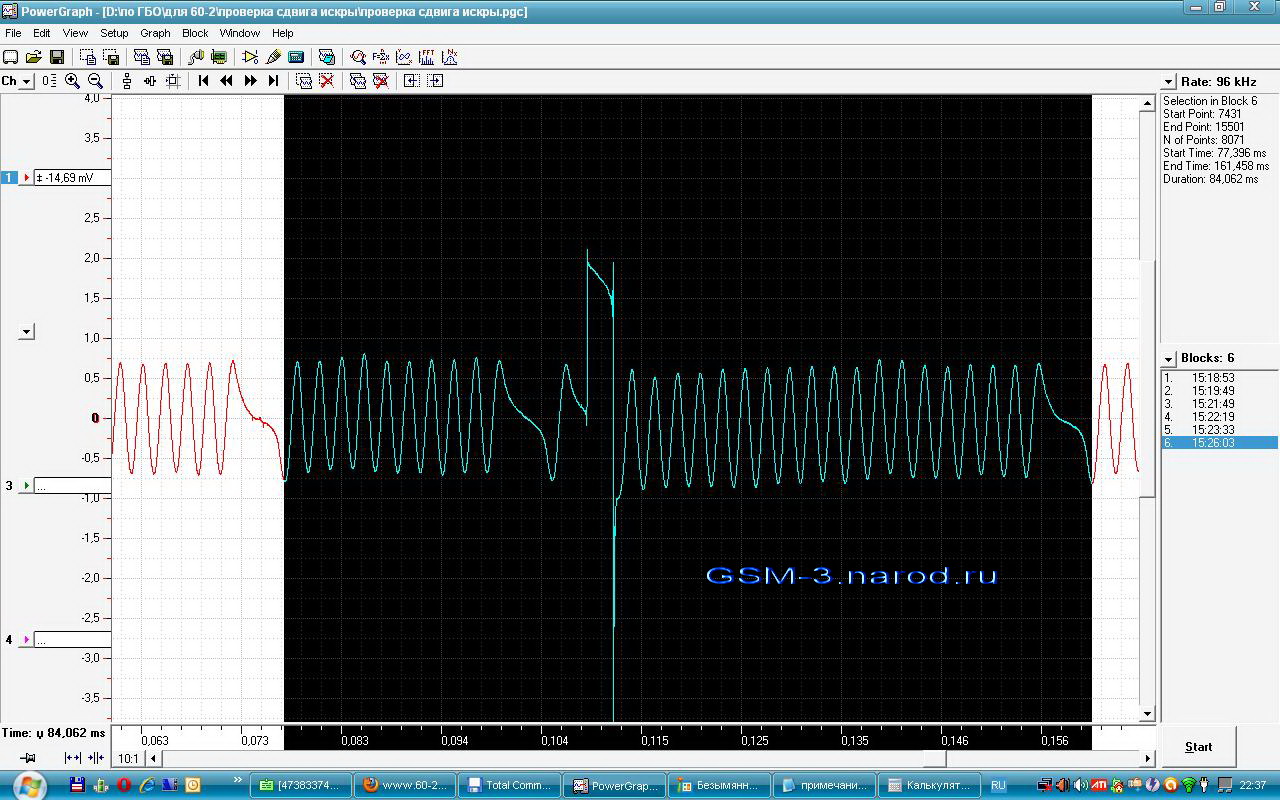
Task: Jump to the first block arrow
Action: [x=203, y=81]
